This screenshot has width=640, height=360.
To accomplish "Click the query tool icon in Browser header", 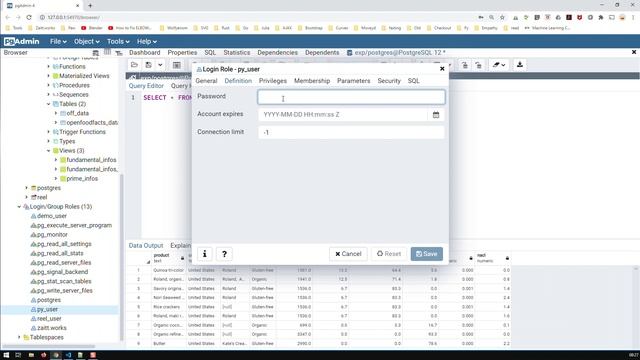I will tap(96, 53).
